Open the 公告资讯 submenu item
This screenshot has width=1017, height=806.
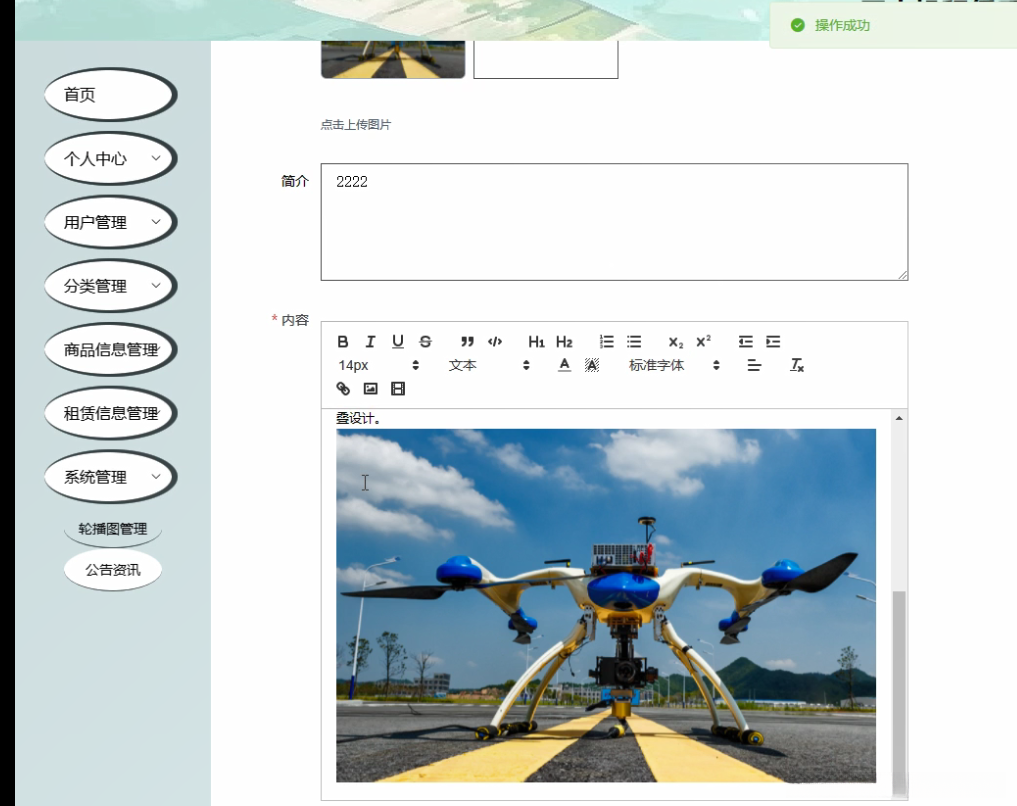coord(113,570)
